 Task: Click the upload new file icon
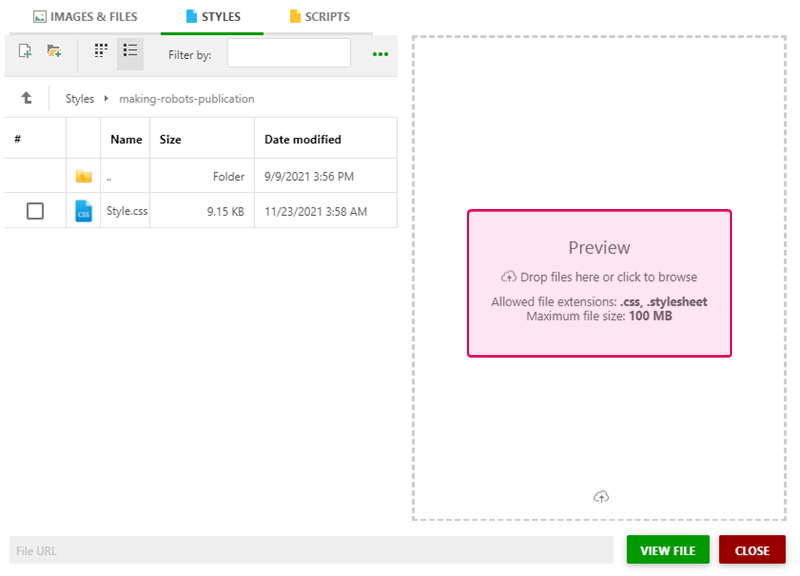(x=24, y=51)
